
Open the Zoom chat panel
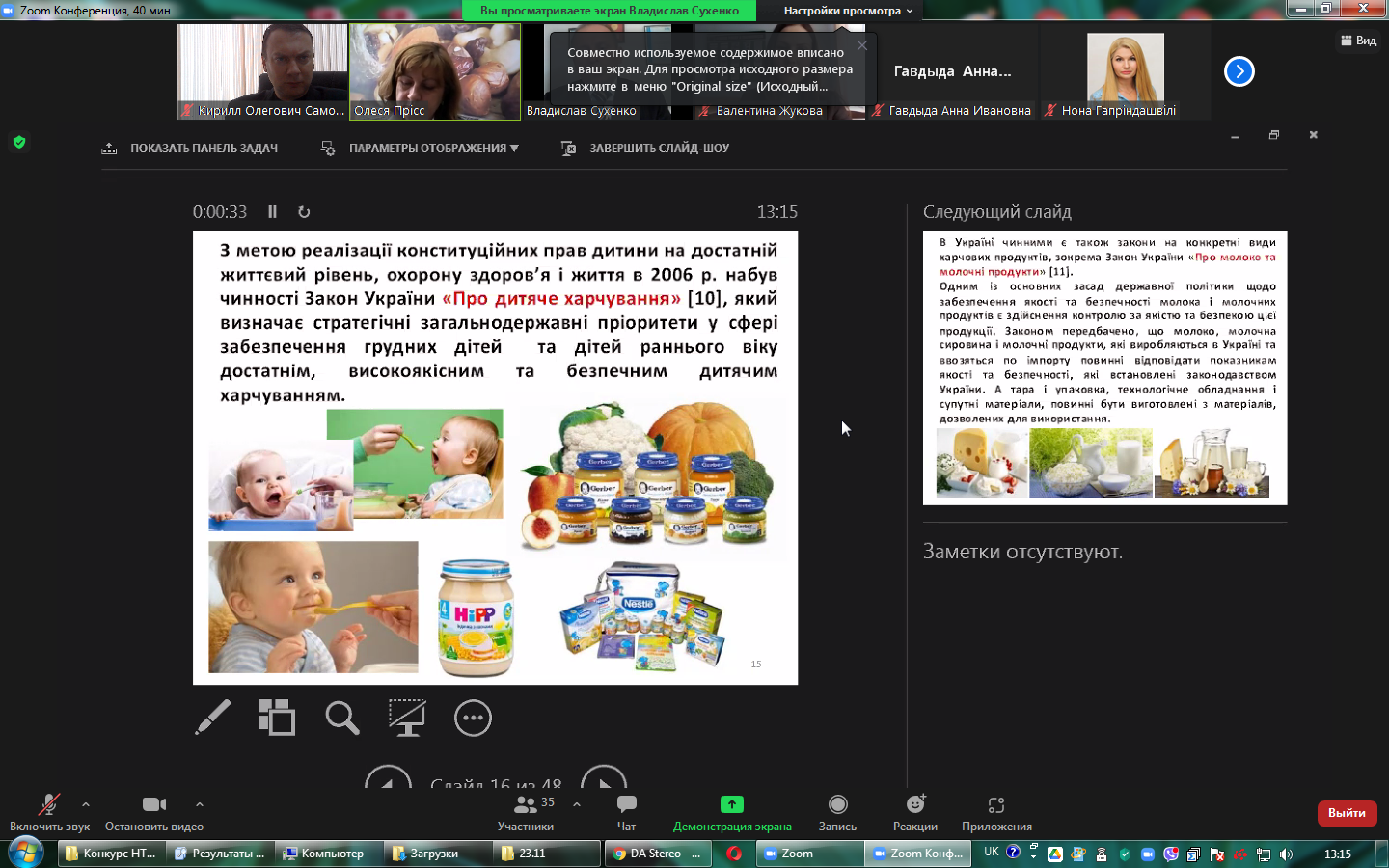(x=626, y=812)
